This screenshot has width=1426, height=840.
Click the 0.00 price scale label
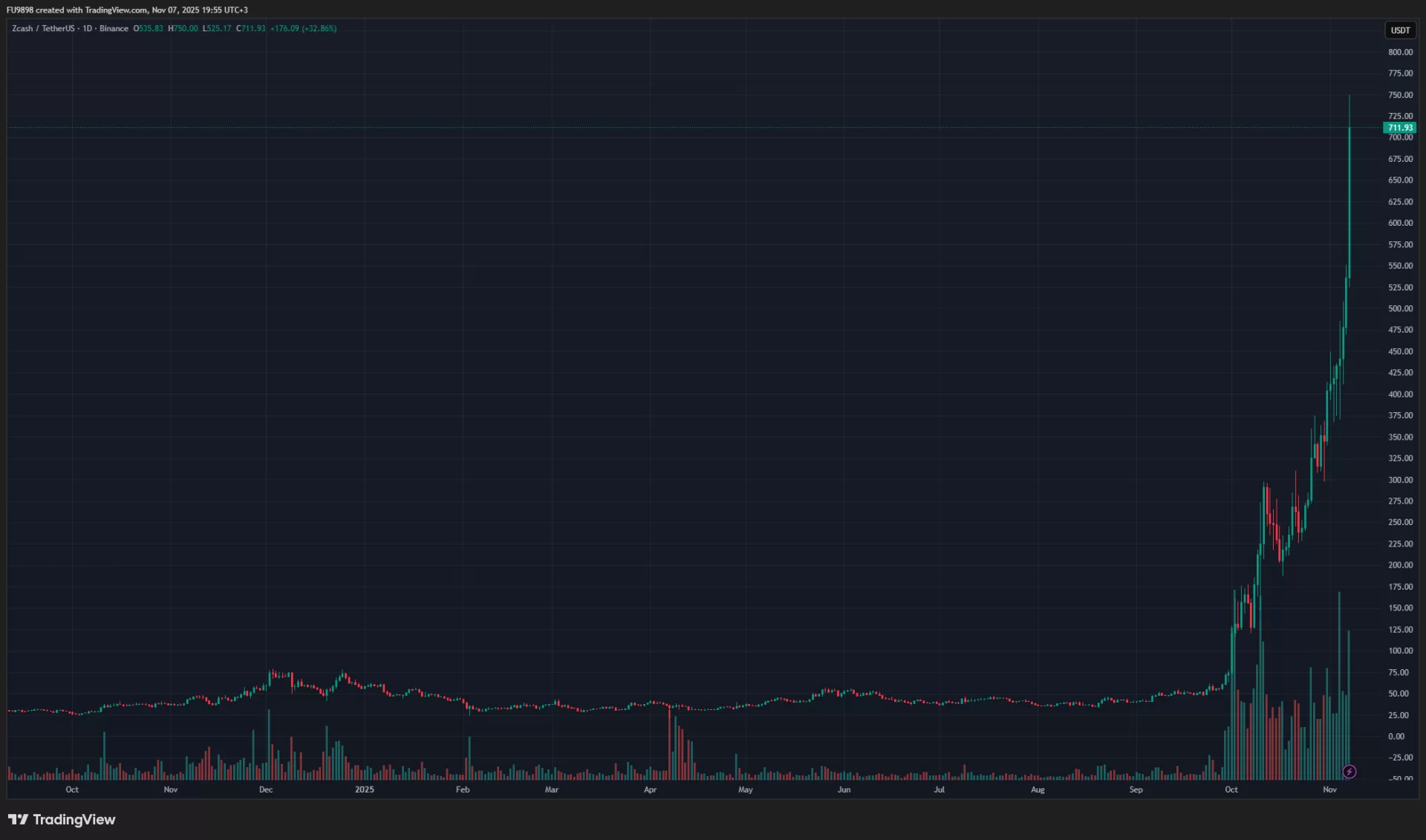(1396, 736)
